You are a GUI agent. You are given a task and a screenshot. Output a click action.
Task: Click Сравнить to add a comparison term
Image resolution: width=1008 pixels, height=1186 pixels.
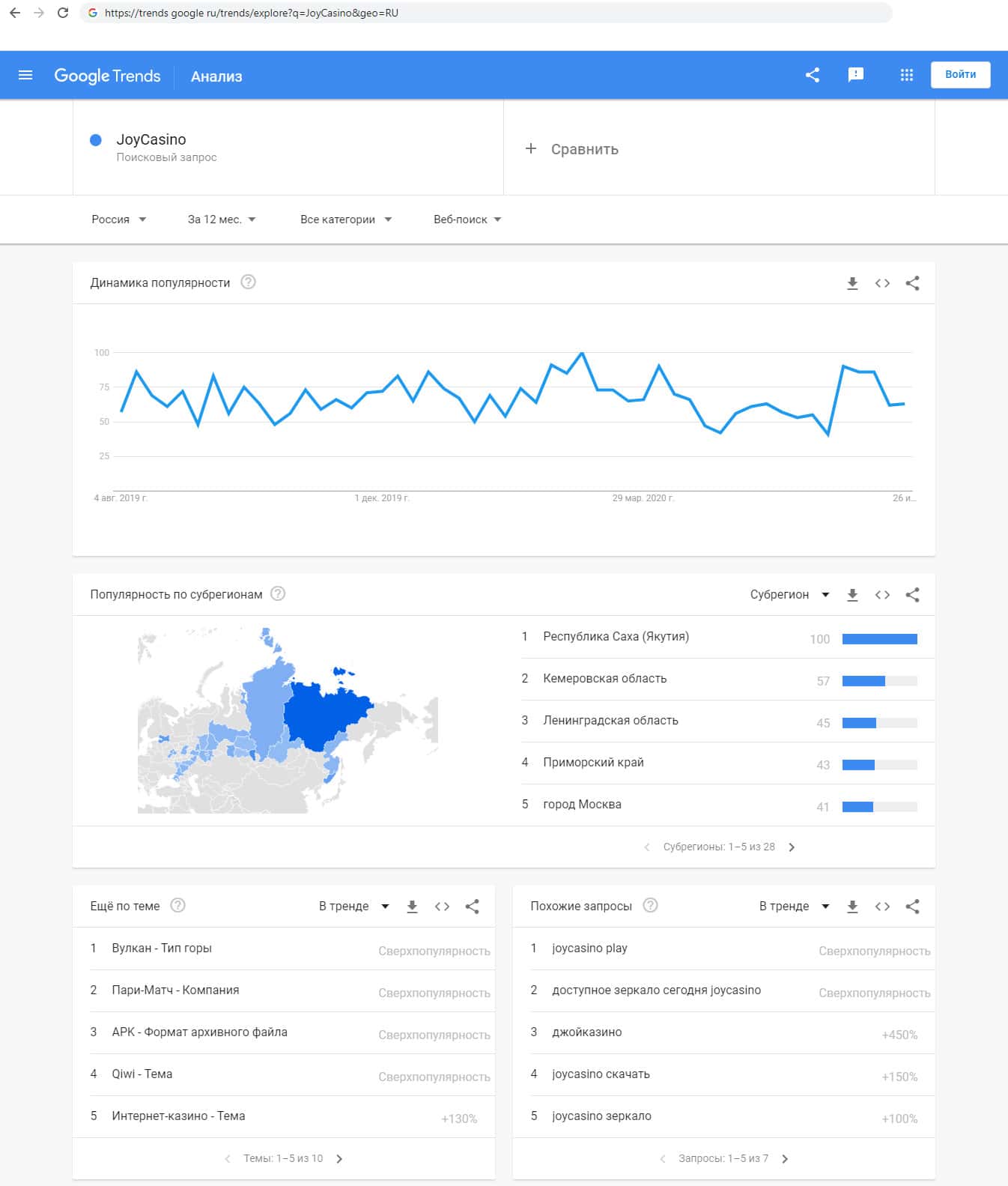pyautogui.click(x=573, y=149)
